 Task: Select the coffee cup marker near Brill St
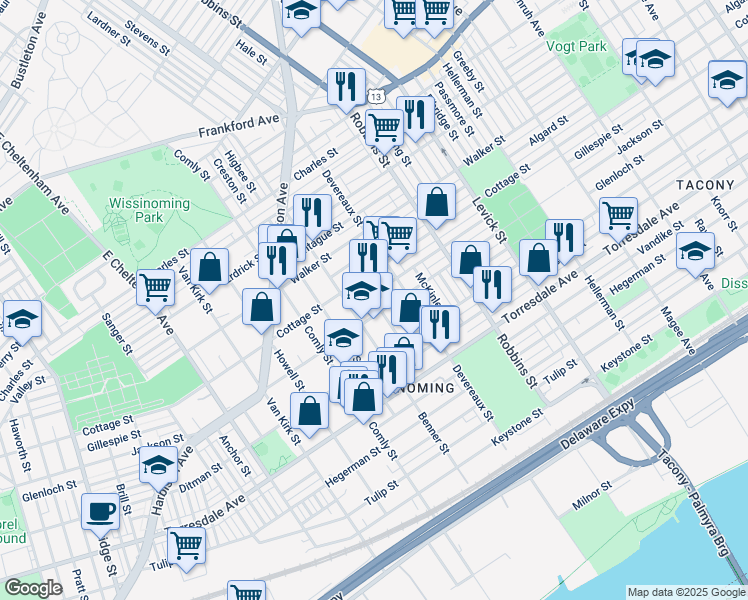pyautogui.click(x=100, y=513)
